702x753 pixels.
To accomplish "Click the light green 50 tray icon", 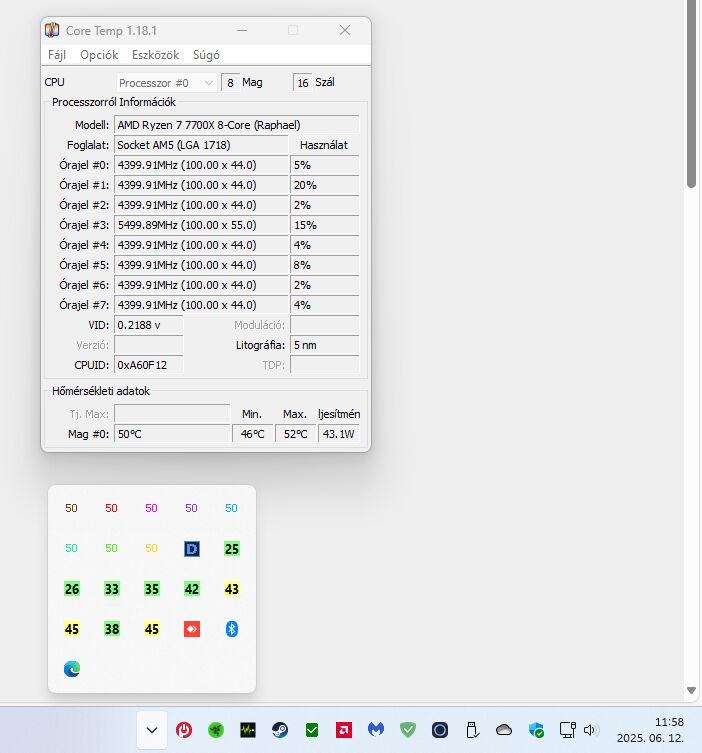I will tap(111, 548).
